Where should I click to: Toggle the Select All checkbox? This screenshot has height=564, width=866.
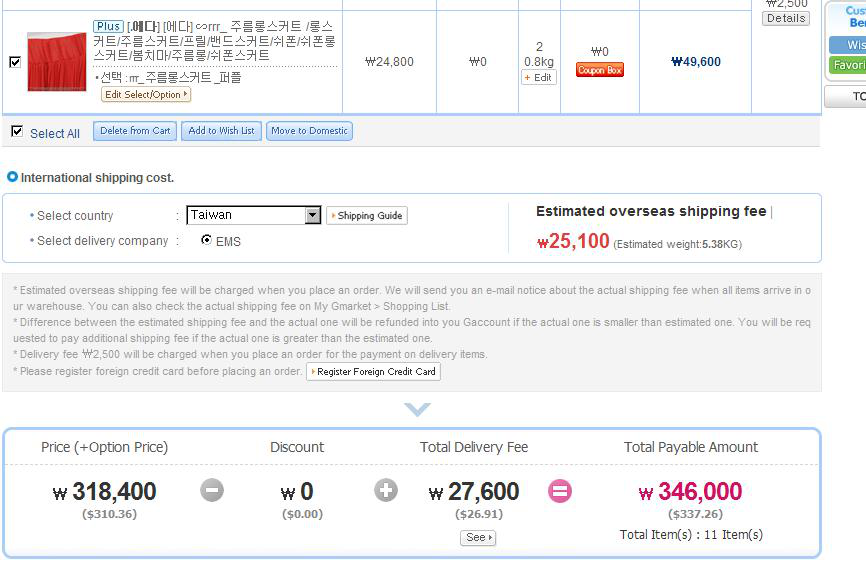[17, 131]
